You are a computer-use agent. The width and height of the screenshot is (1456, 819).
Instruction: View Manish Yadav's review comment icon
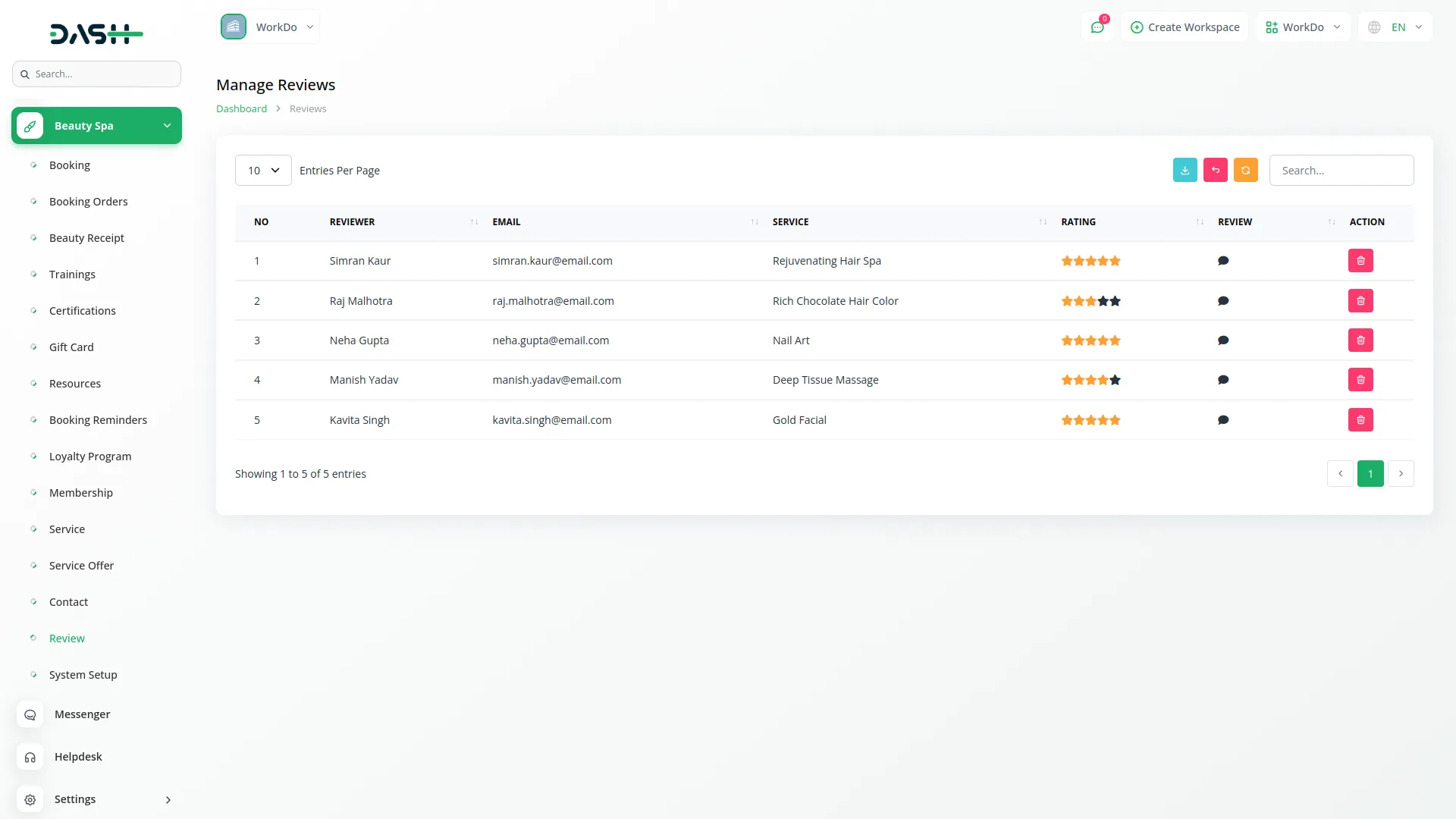click(x=1223, y=380)
